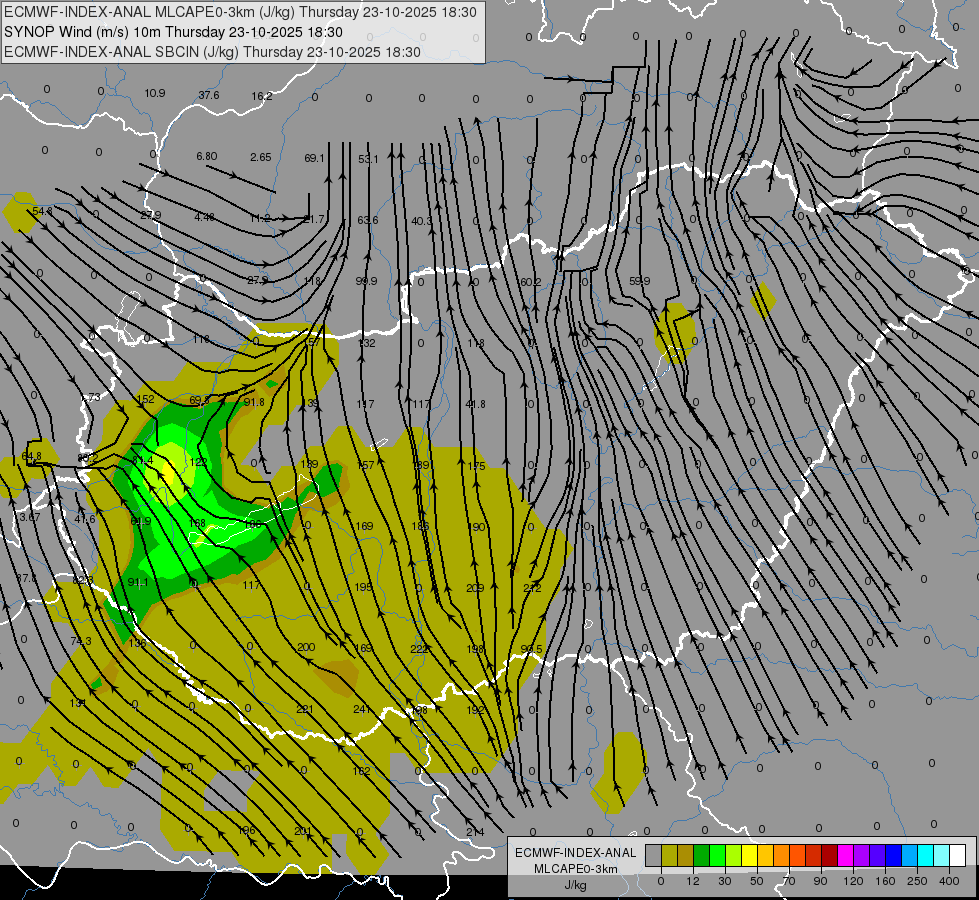
Task: Click the map value 175
Action: pos(476,466)
